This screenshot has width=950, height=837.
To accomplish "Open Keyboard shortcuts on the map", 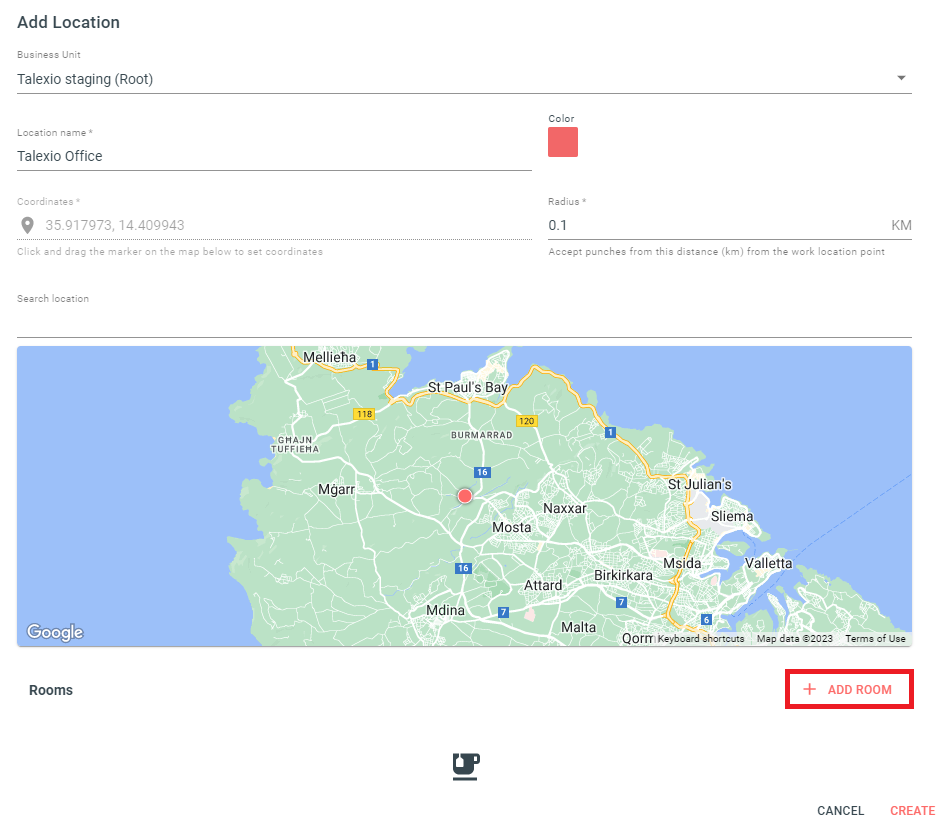I will 701,639.
